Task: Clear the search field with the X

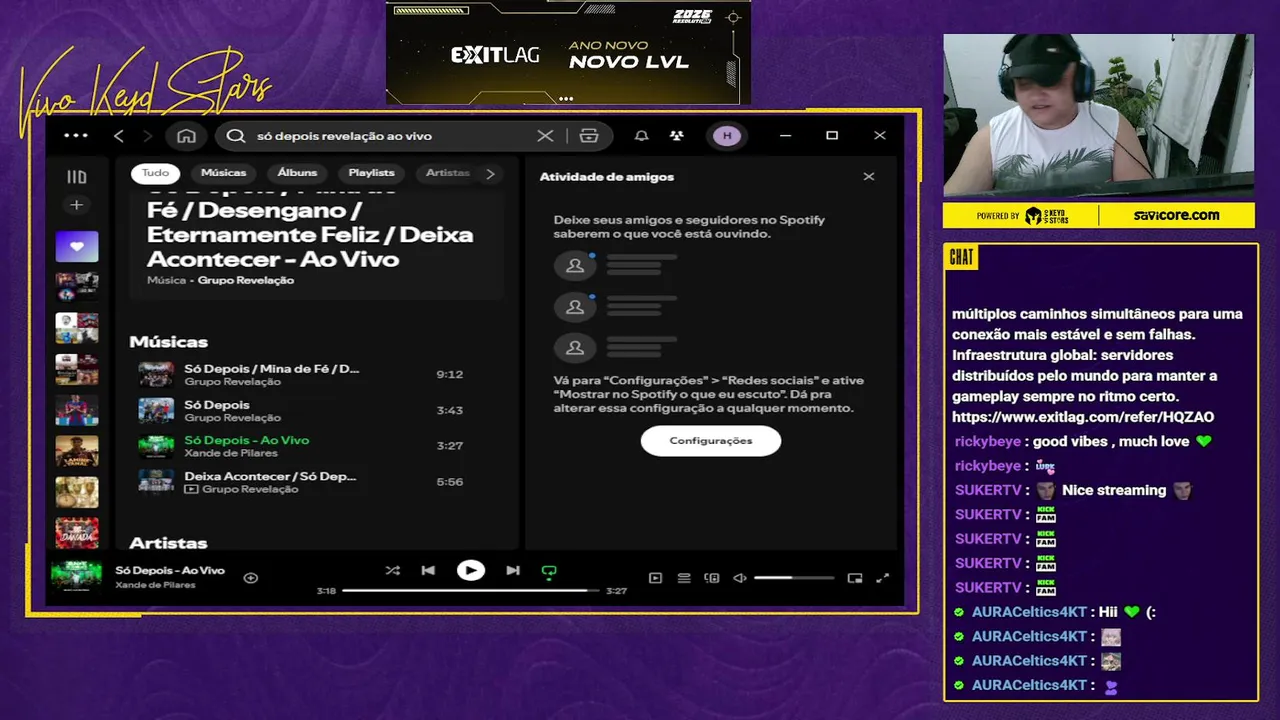Action: click(x=545, y=136)
